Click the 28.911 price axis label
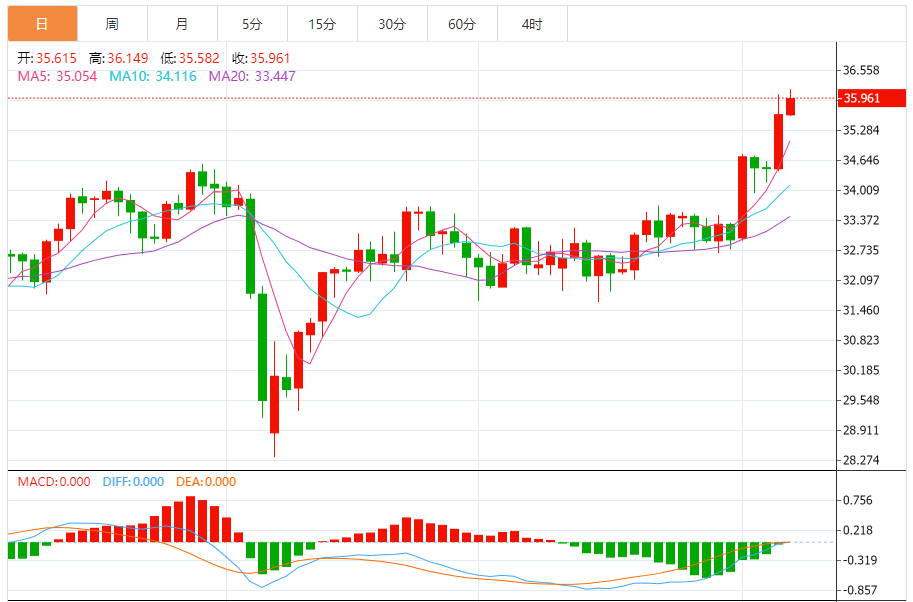 tap(861, 431)
